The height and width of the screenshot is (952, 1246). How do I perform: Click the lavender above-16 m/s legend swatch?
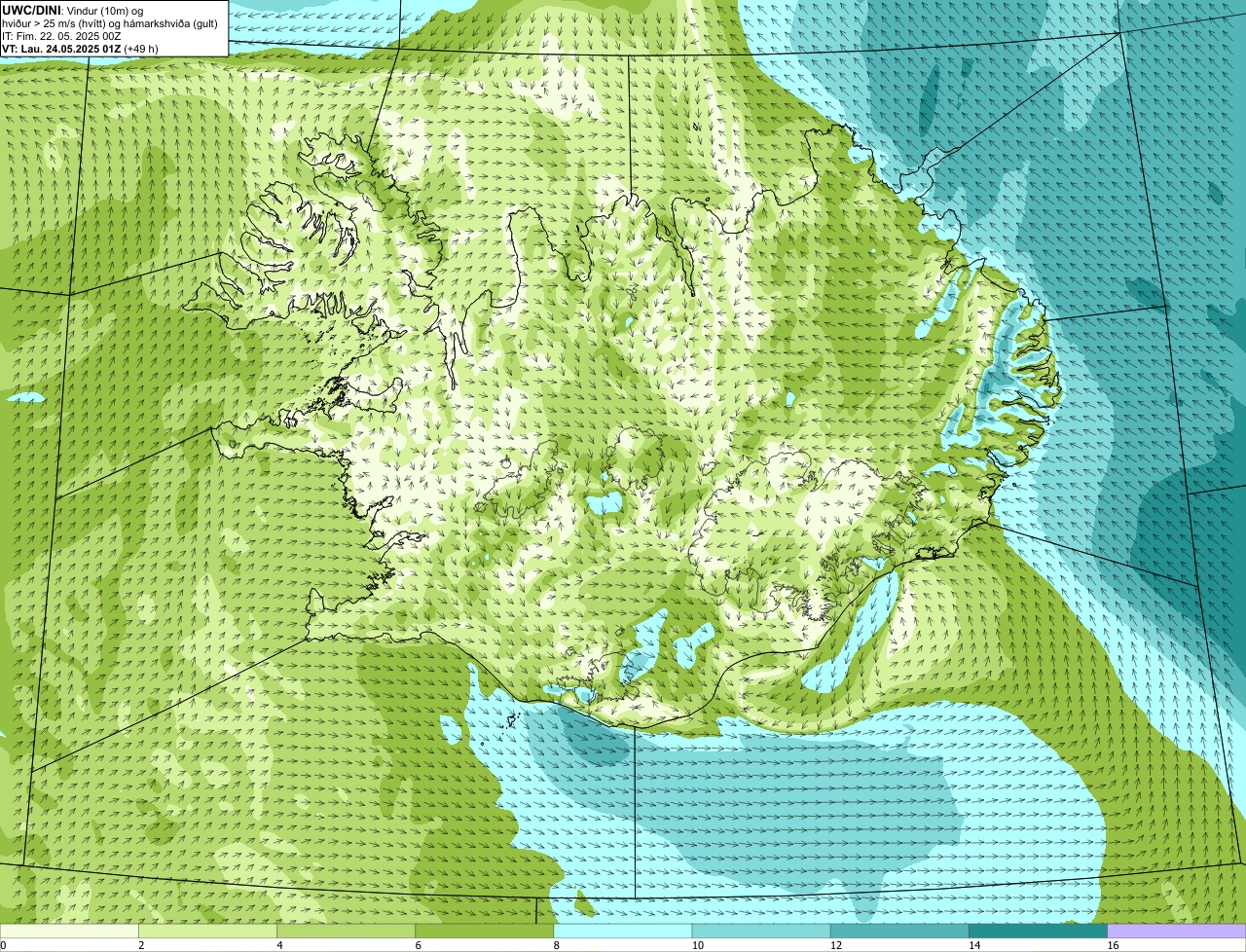coord(1177,932)
